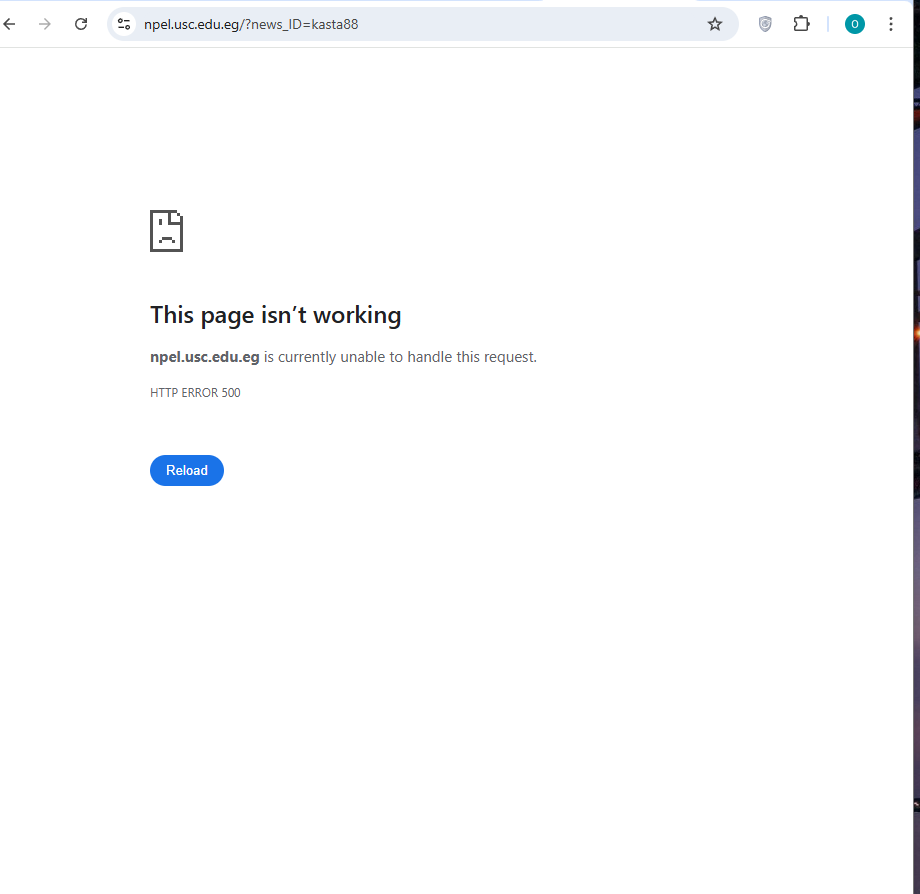
Task: Reload the page using toolbar refresh icon
Action: 81,24
